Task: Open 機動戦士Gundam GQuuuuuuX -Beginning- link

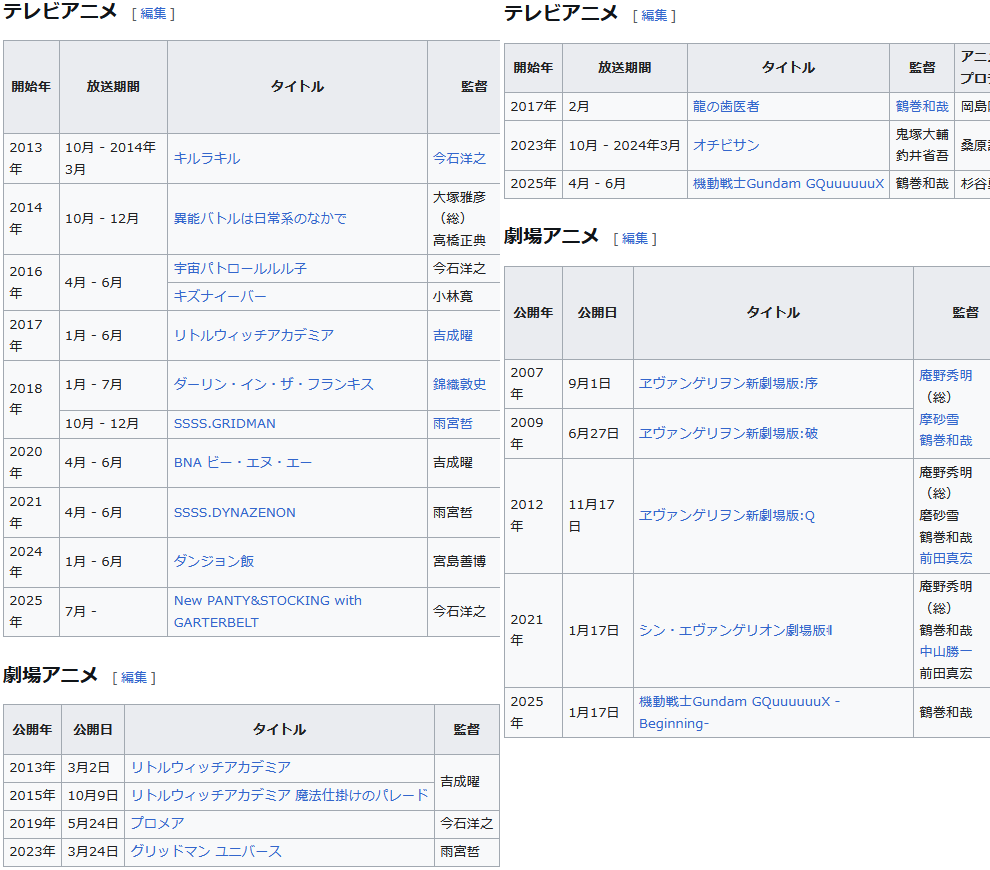Action: click(x=739, y=713)
